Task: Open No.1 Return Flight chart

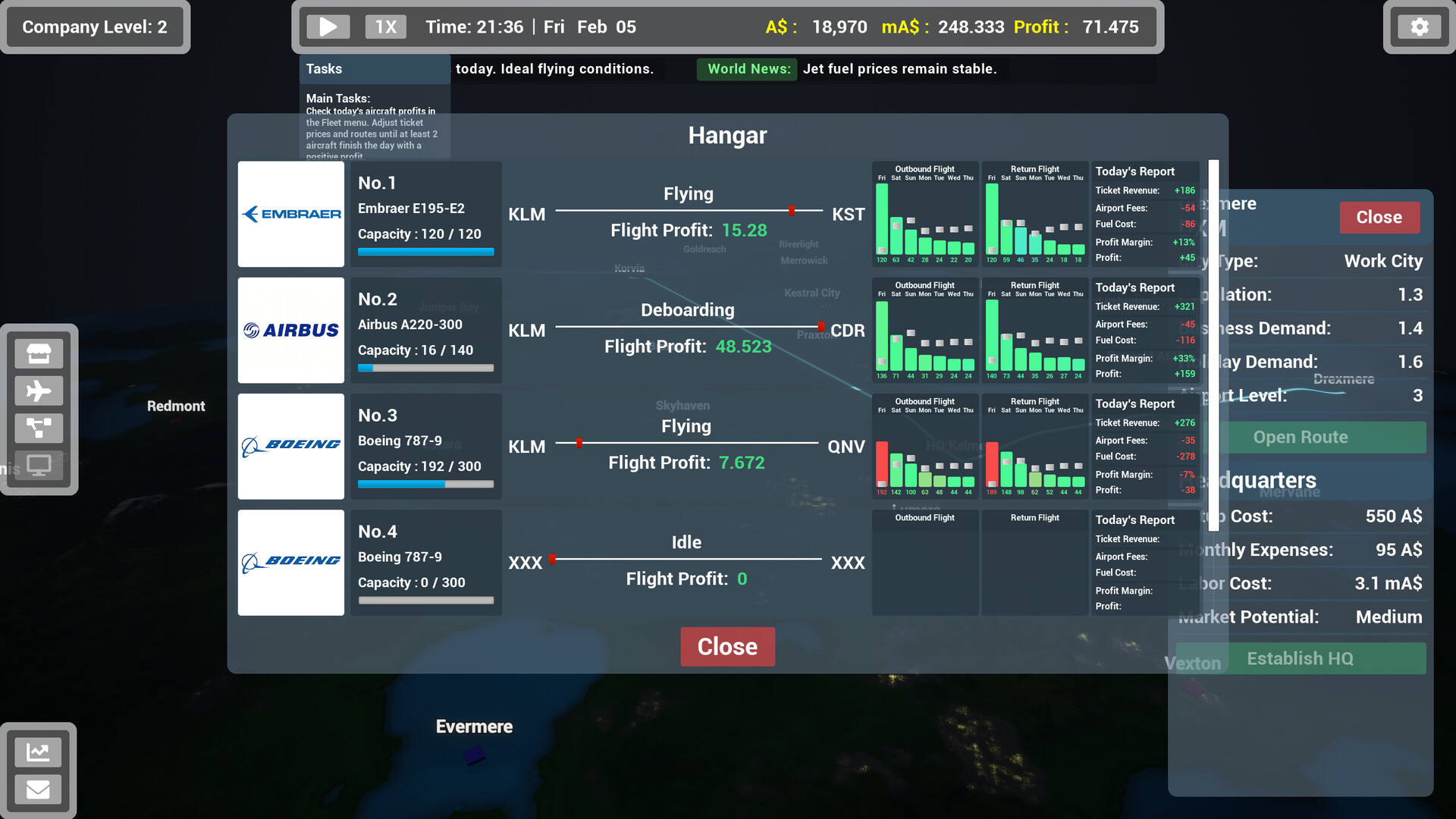Action: 1034,214
